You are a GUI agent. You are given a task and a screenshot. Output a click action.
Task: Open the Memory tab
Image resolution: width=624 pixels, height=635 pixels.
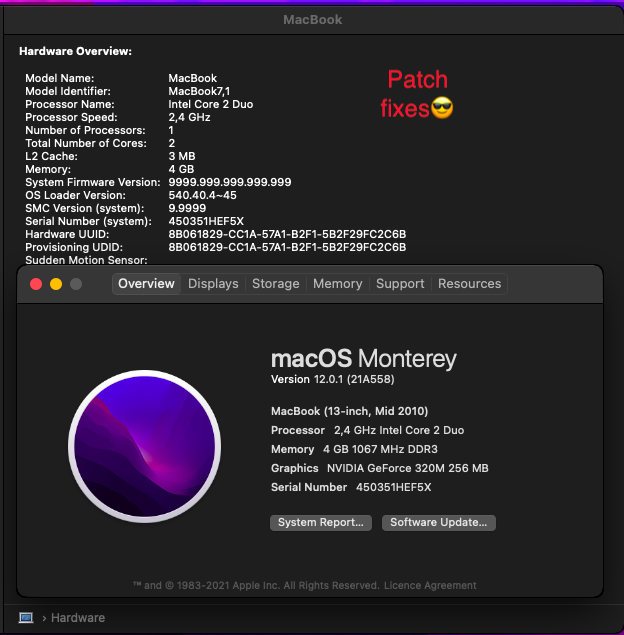338,283
